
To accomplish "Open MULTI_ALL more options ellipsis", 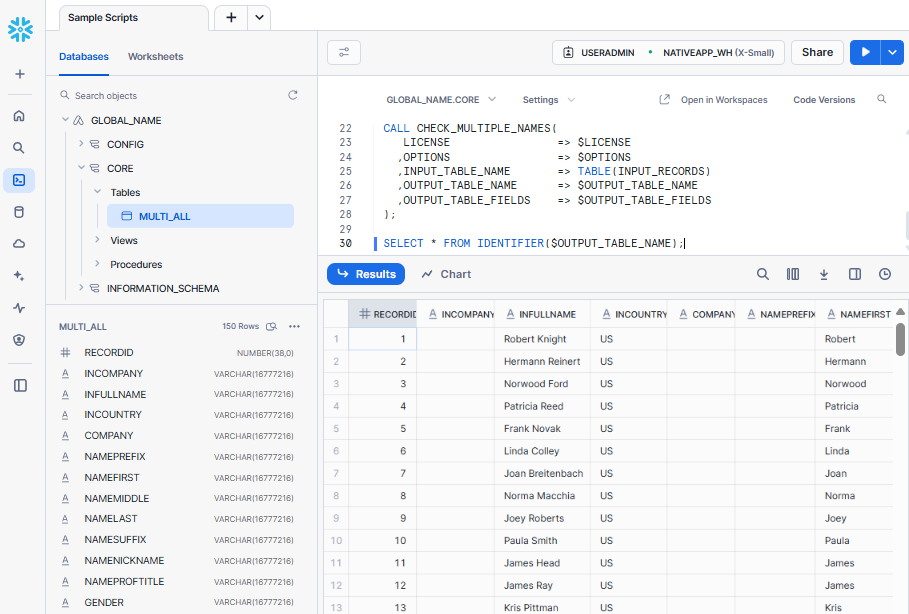I will pyautogui.click(x=294, y=326).
